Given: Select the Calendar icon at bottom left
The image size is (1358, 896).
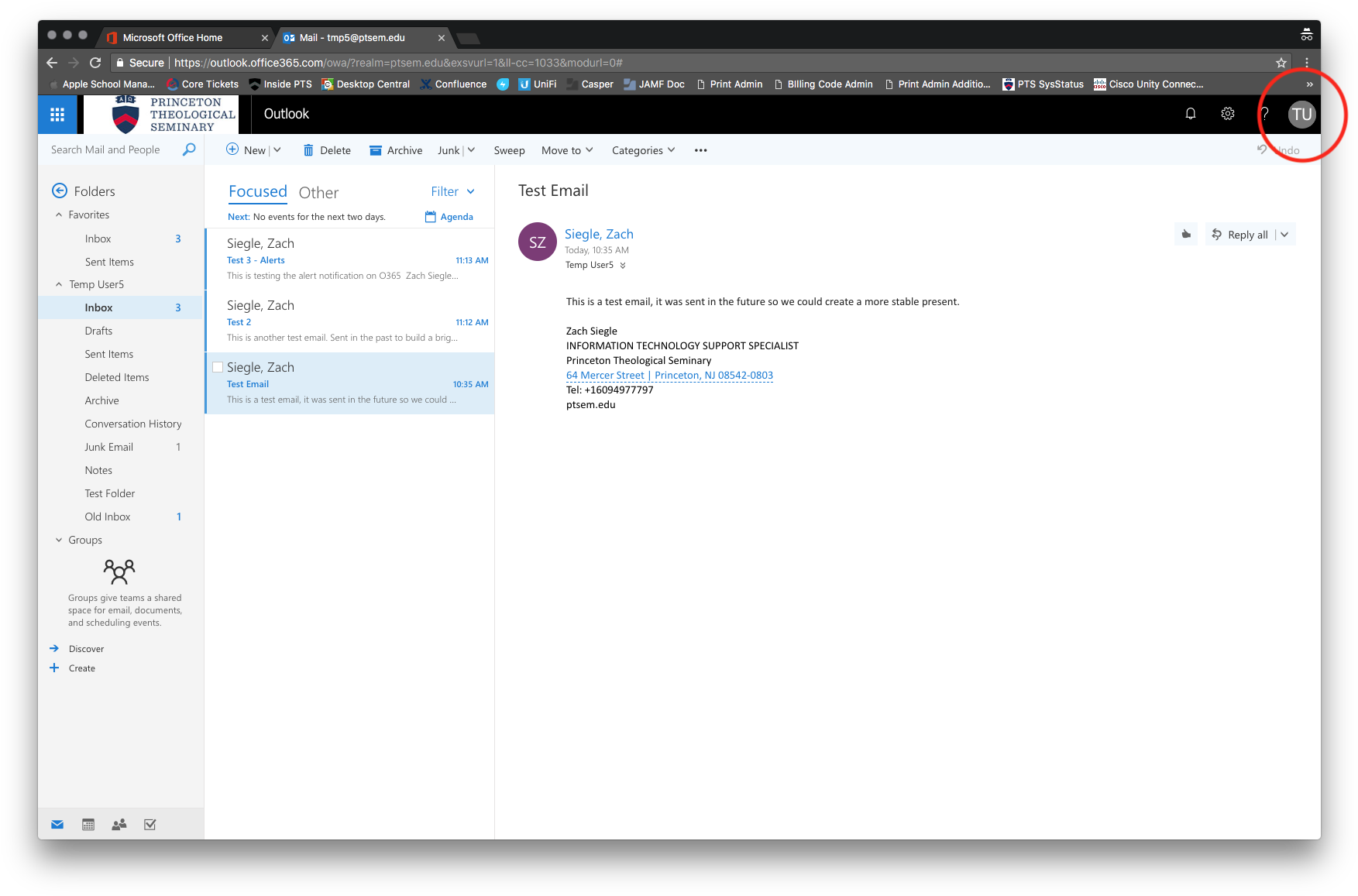Looking at the screenshot, I should 88,824.
